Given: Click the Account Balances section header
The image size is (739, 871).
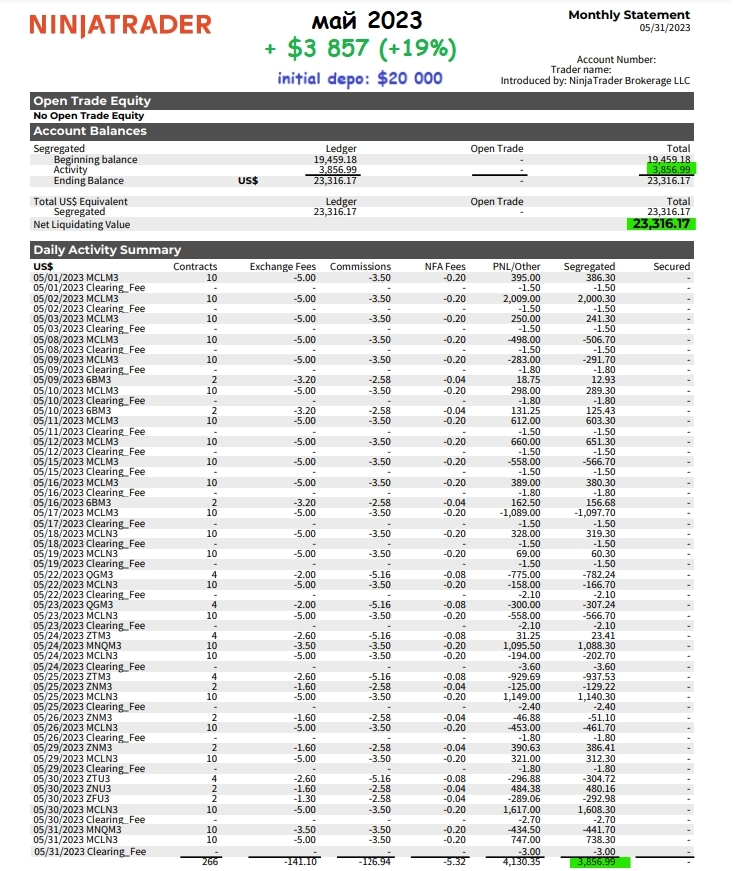Looking at the screenshot, I should coord(90,131).
